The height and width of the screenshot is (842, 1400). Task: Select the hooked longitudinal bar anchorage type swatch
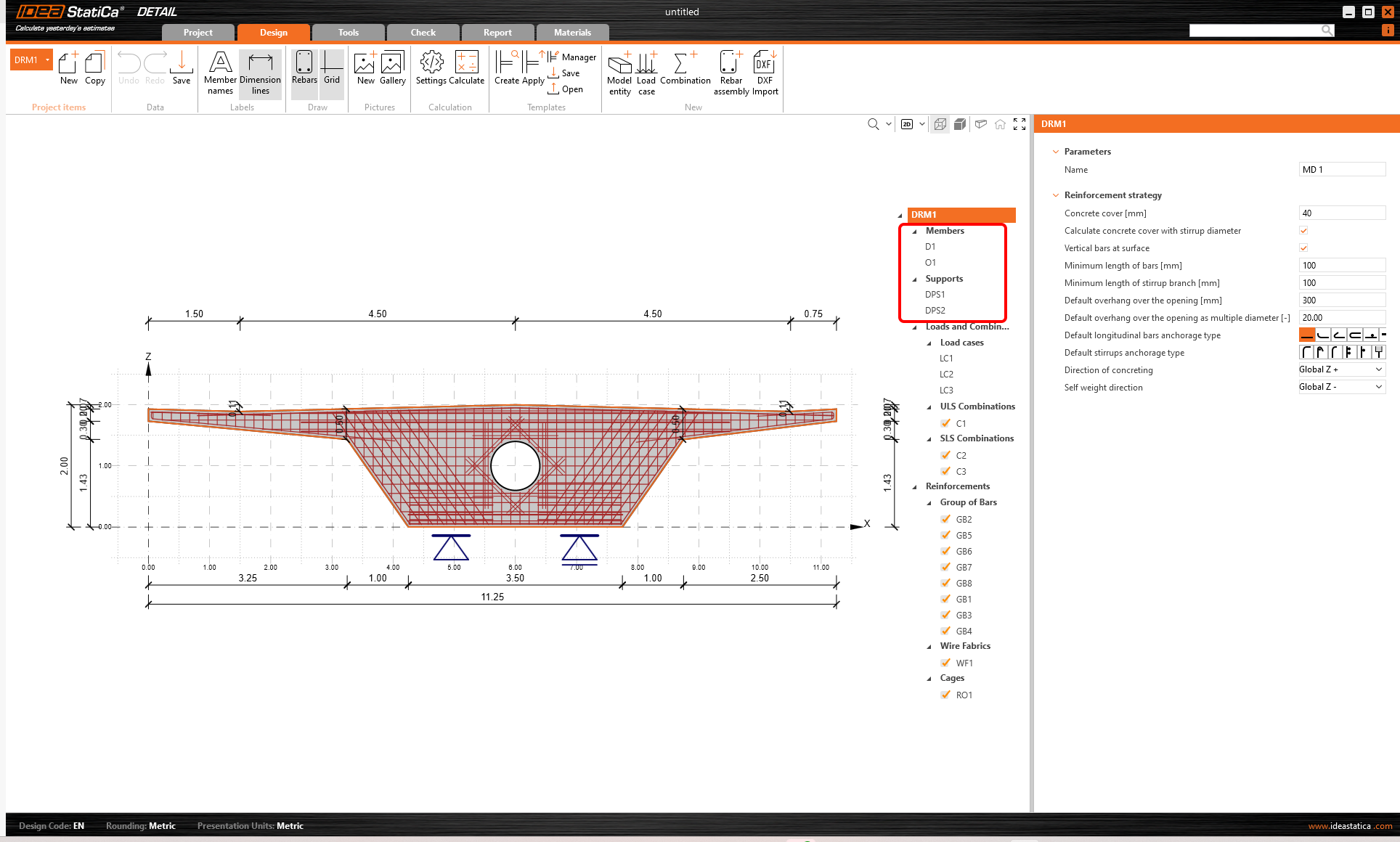coord(1323,334)
